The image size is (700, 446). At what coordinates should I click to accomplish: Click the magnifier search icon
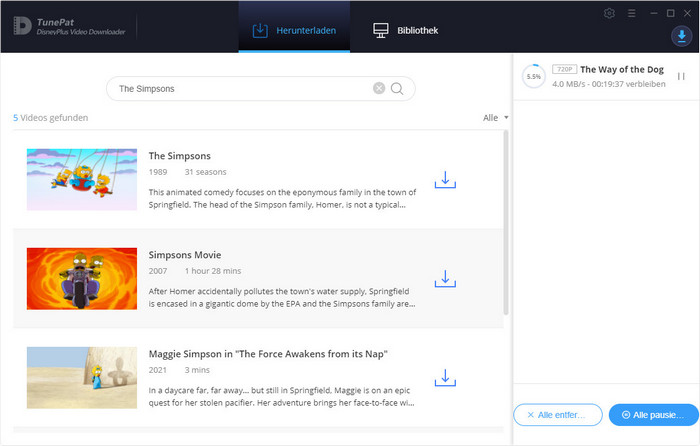point(397,88)
